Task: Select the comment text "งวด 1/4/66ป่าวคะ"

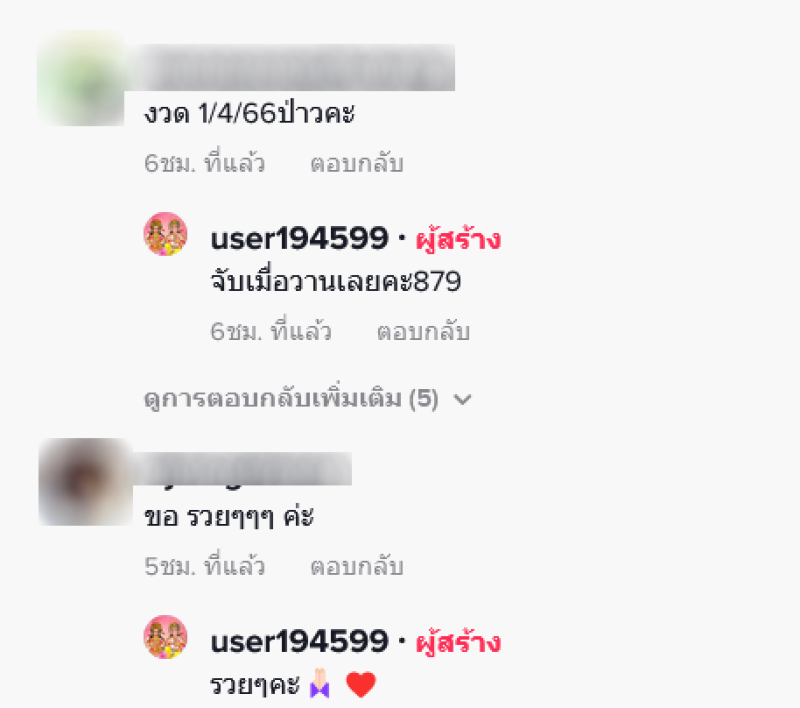Action: coord(249,113)
